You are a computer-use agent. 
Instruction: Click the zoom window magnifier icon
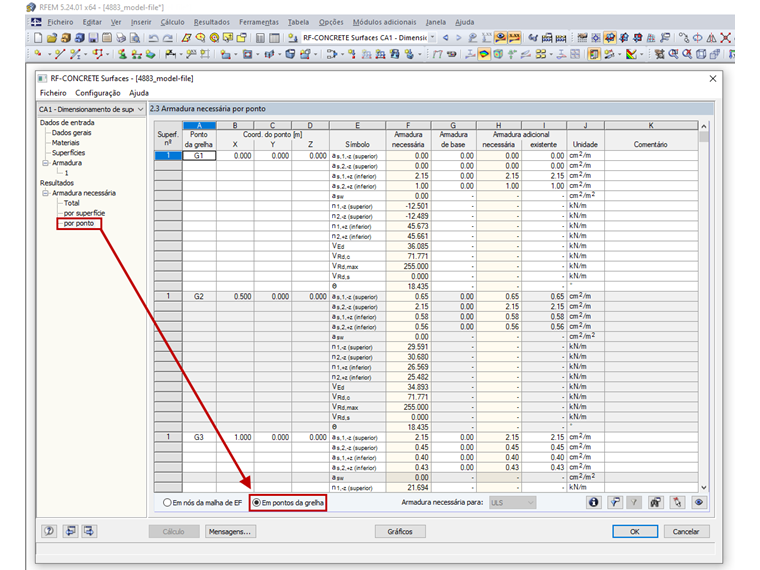[673, 54]
